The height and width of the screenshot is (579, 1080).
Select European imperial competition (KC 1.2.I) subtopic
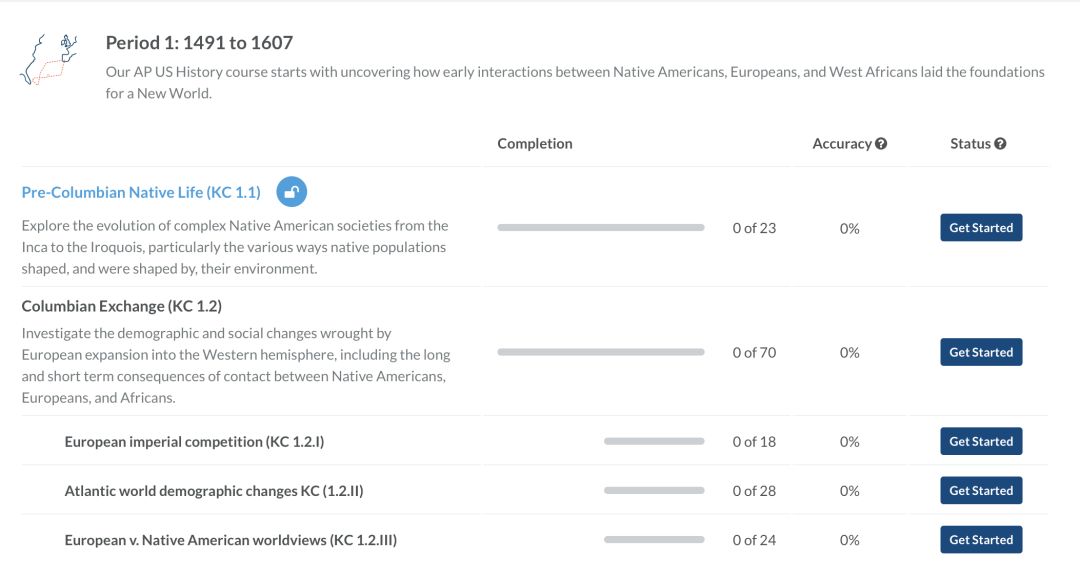pos(194,441)
